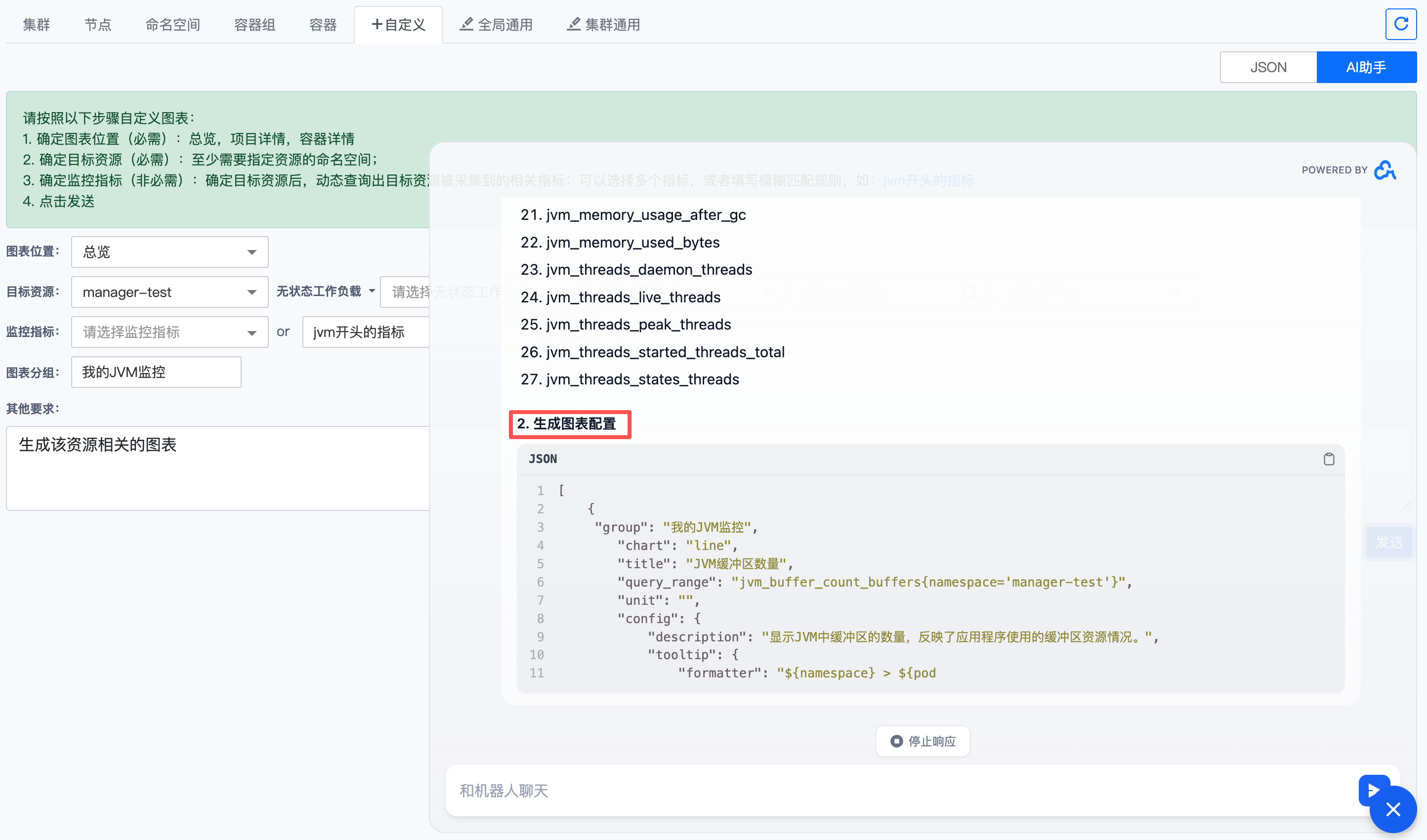This screenshot has width=1427, height=840.
Task: Switch to JSON mode
Action: [x=1268, y=67]
